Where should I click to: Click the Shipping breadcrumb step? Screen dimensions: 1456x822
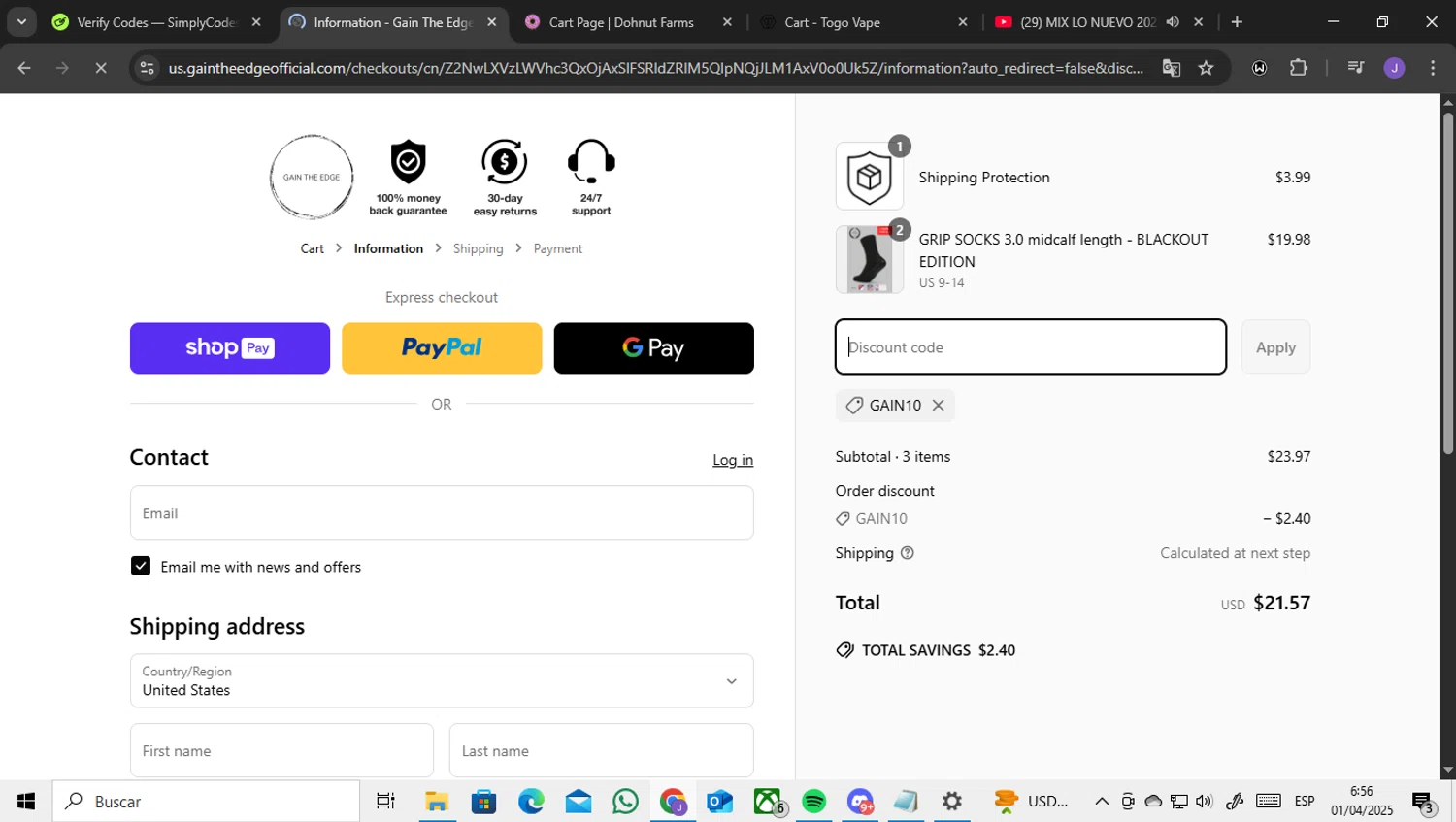(x=479, y=248)
